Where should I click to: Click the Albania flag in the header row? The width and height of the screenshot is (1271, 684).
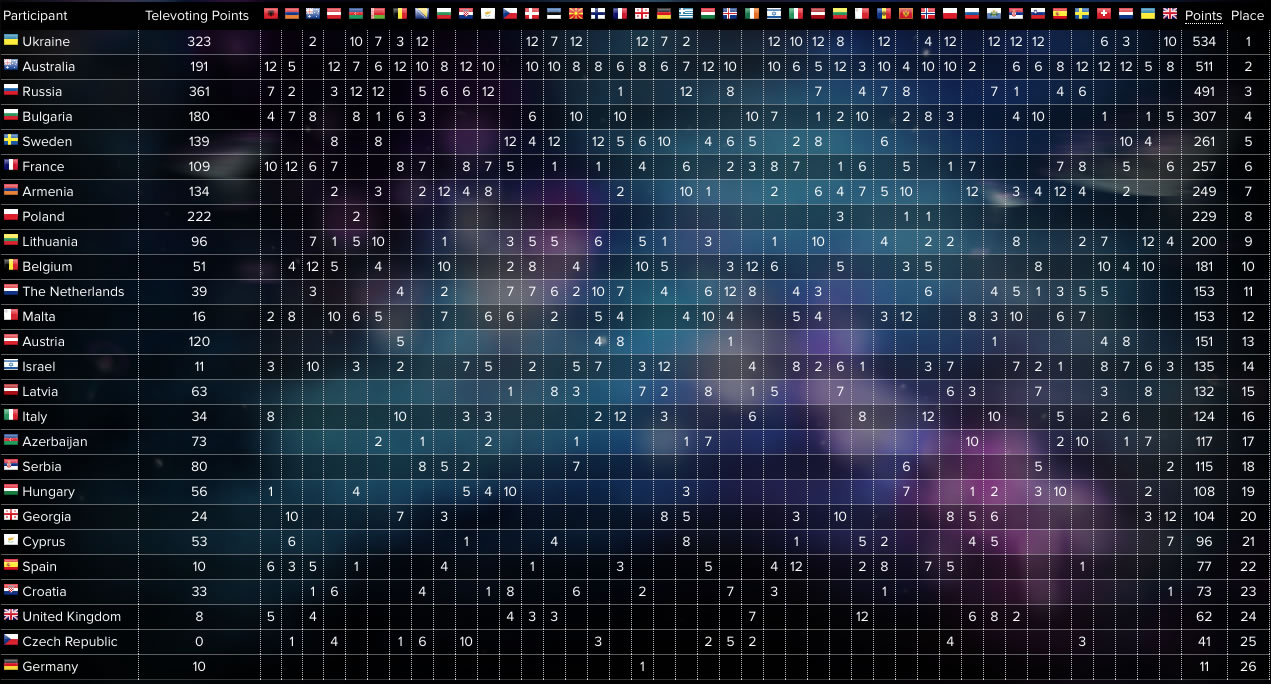point(270,14)
